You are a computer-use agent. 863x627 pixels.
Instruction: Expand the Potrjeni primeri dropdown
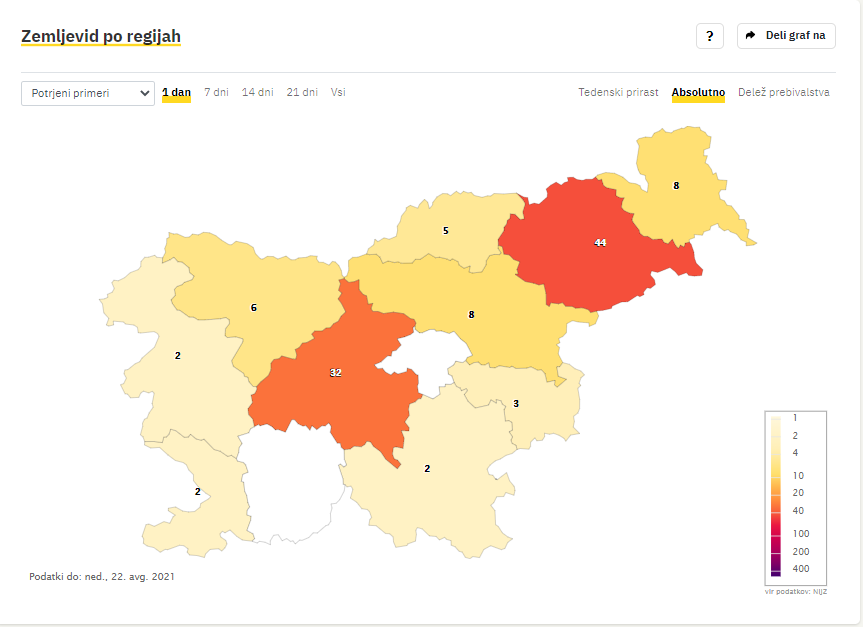coord(88,93)
